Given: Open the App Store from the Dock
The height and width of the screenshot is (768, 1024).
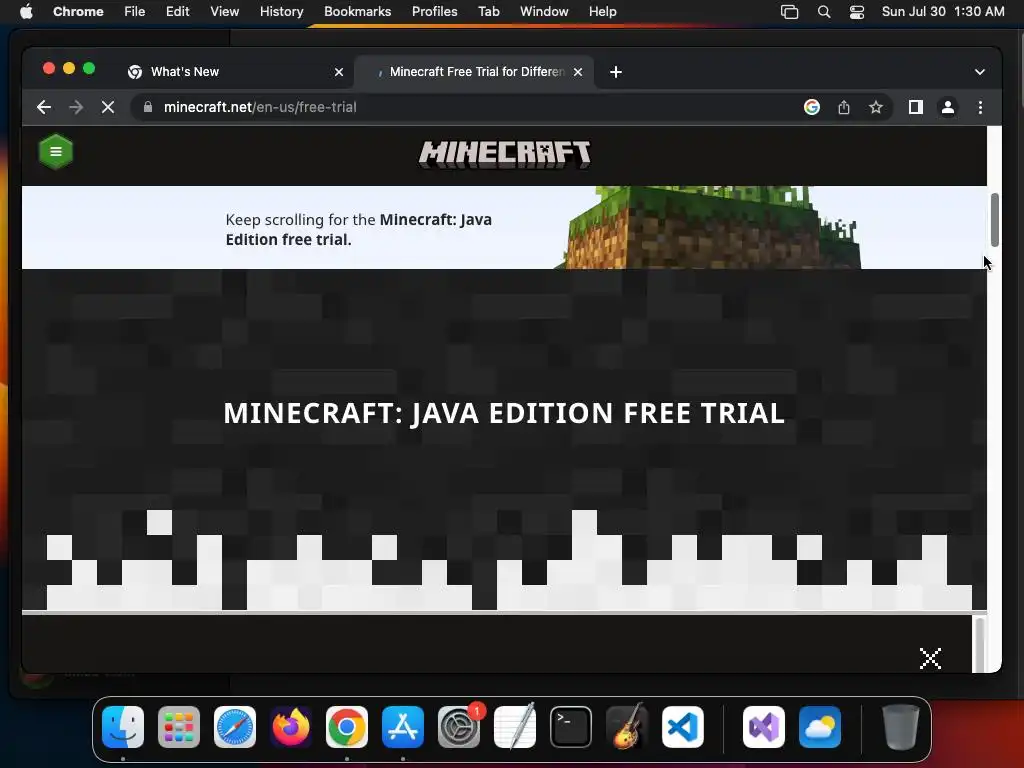Looking at the screenshot, I should (x=403, y=727).
